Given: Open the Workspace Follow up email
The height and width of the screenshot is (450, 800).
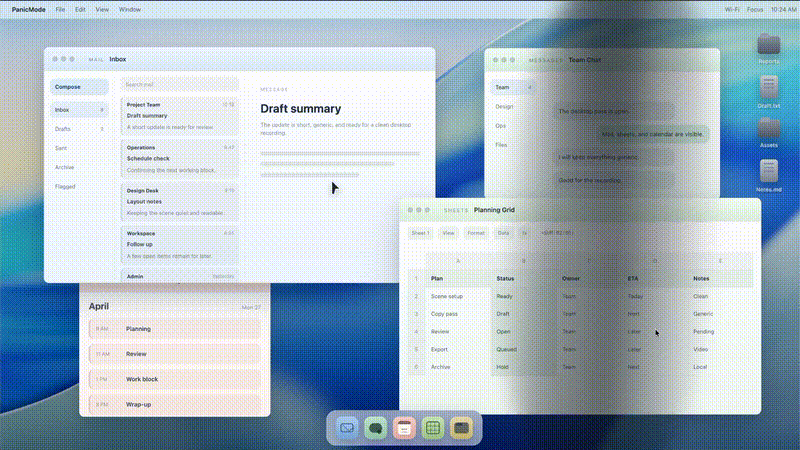Looking at the screenshot, I should (x=180, y=244).
